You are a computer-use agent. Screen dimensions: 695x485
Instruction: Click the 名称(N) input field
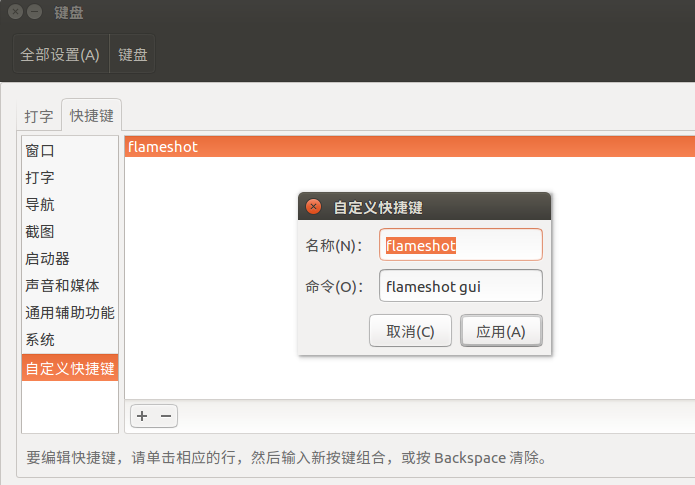(461, 245)
